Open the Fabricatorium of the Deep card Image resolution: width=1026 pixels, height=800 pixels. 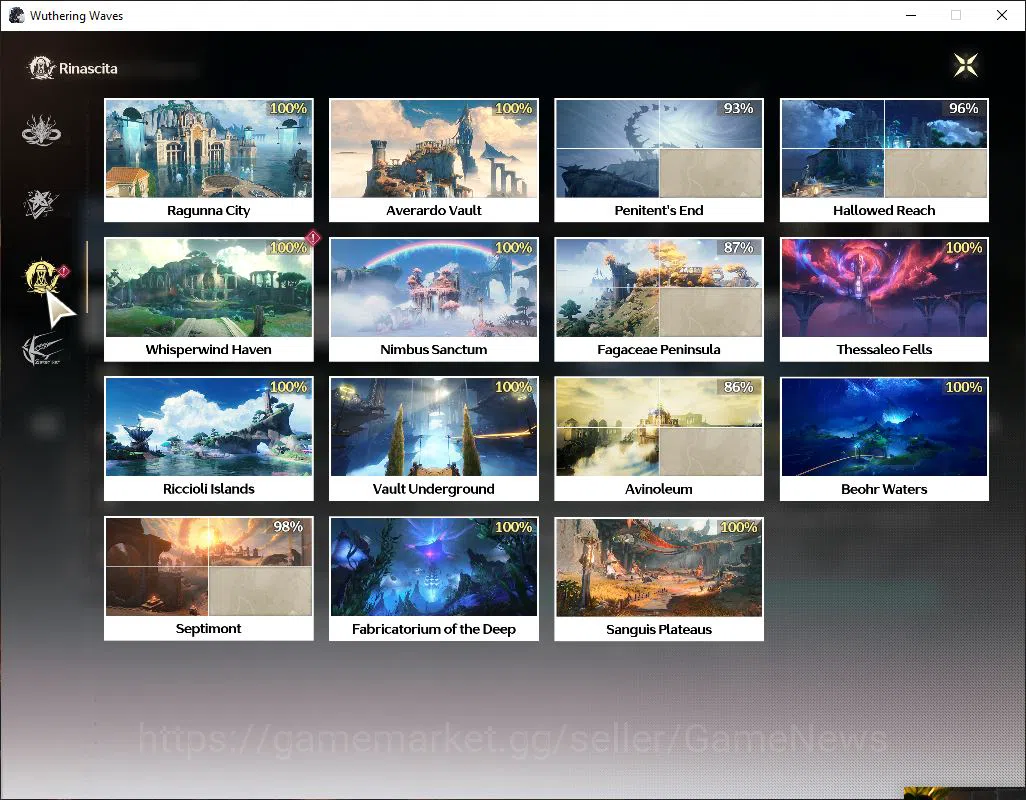click(x=434, y=578)
